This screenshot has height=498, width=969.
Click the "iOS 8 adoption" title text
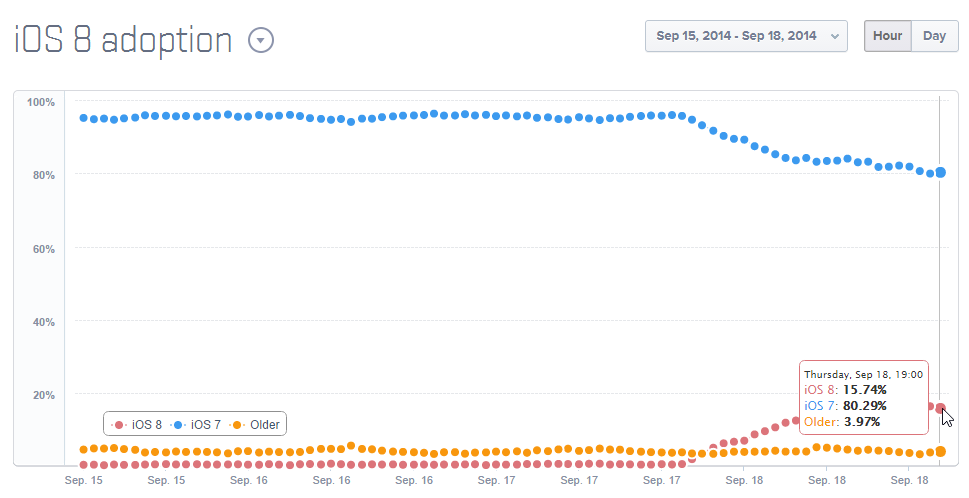tap(123, 40)
